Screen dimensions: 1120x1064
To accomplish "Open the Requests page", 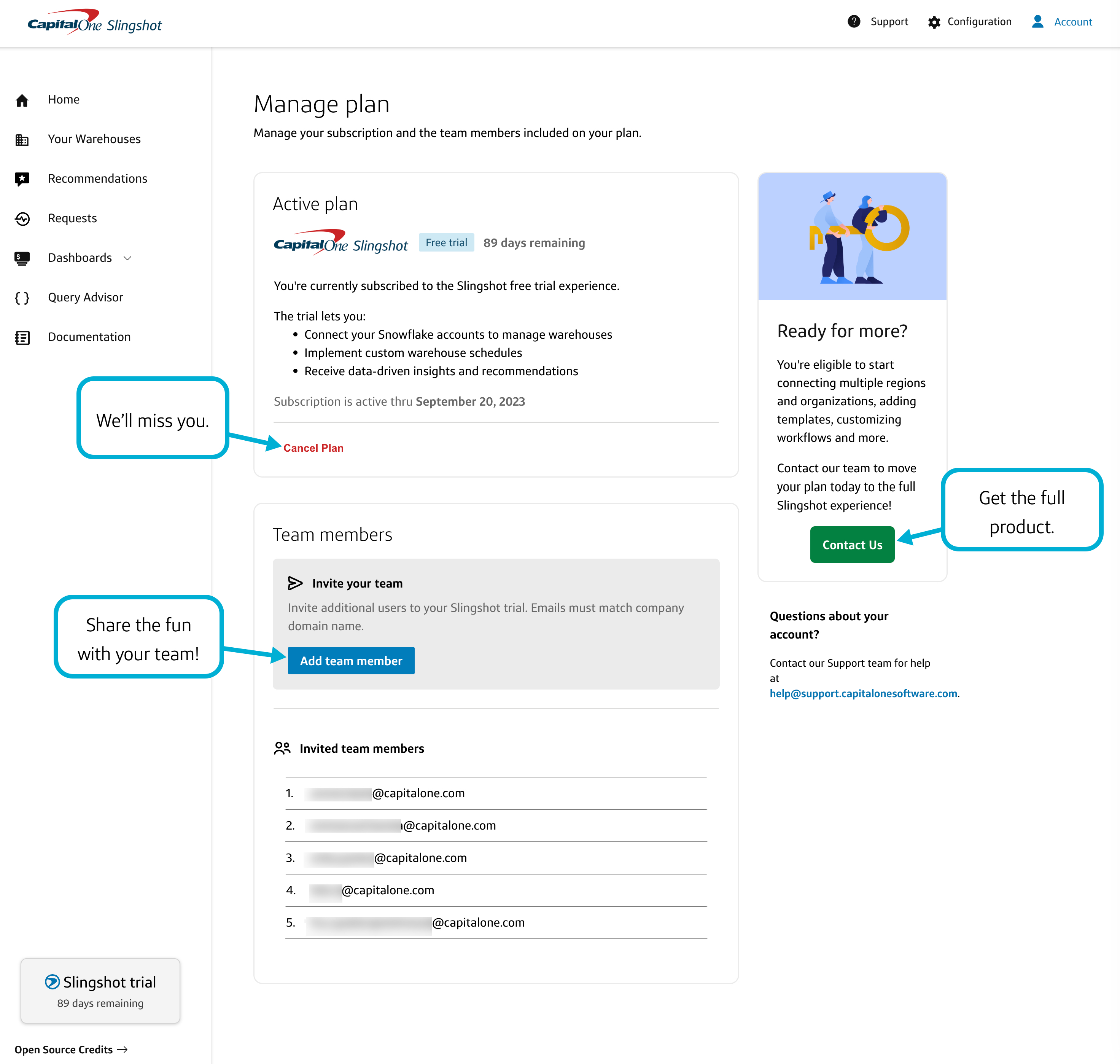I will pos(73,218).
